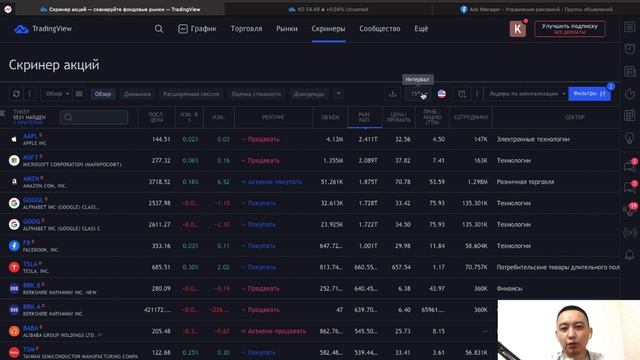
Task: Select the Динамика tab
Action: (x=137, y=94)
